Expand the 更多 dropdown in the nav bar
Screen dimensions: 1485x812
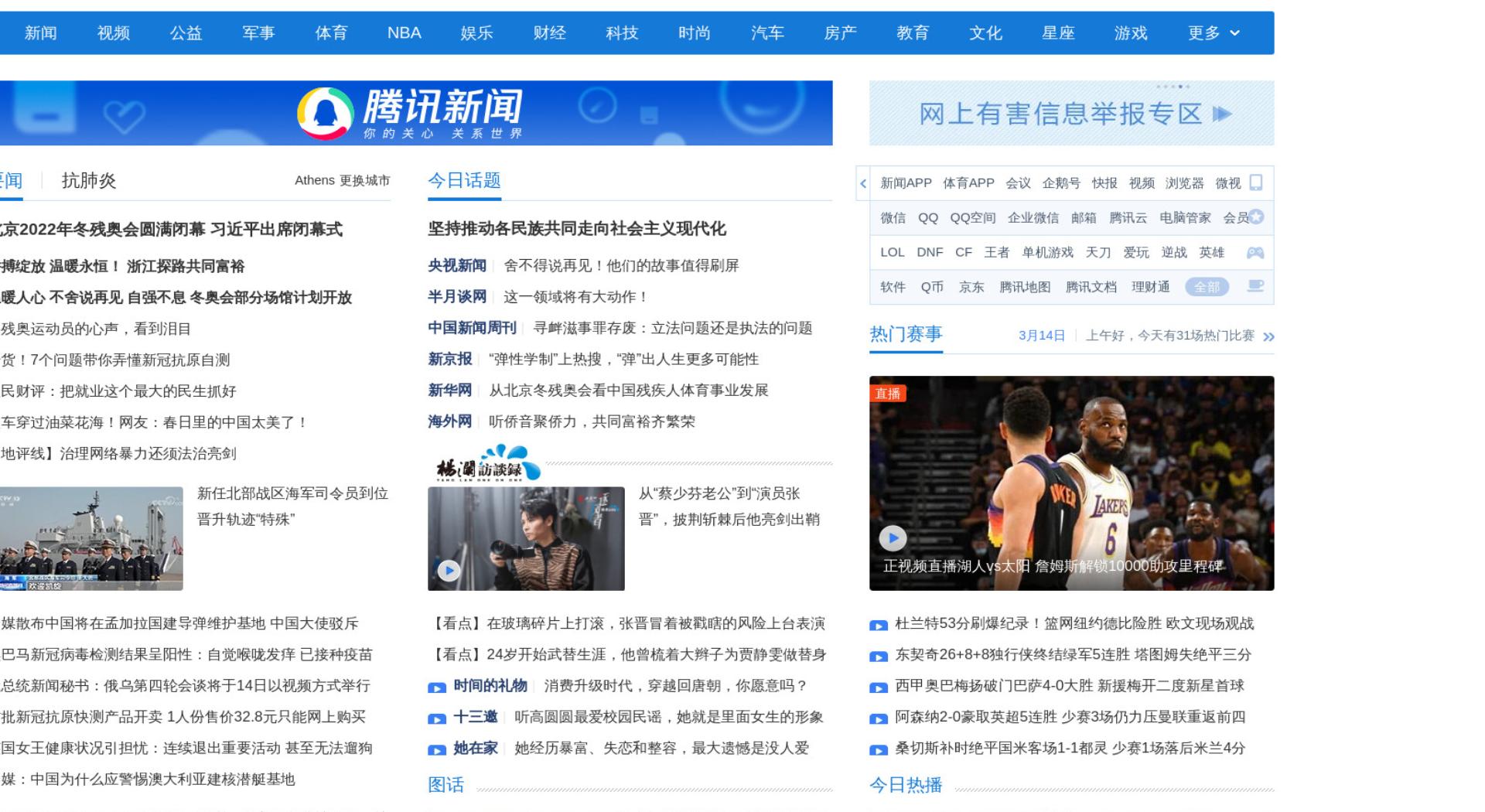tap(1214, 33)
